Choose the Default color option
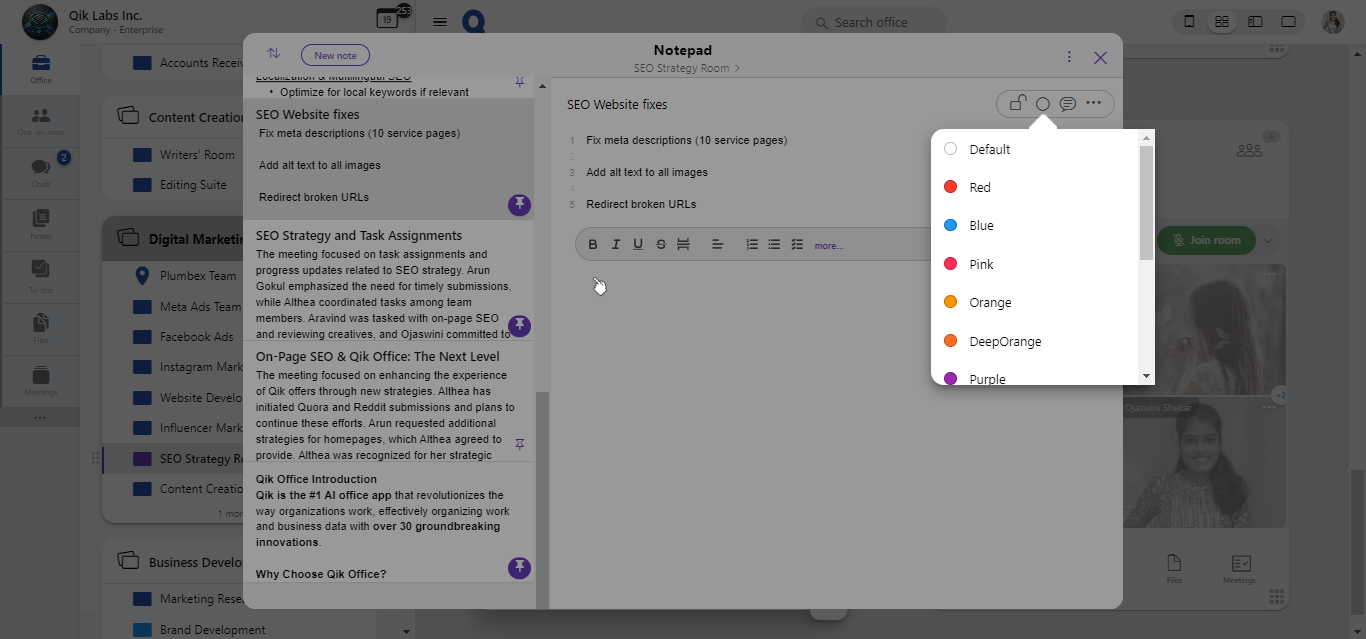Viewport: 1366px width, 639px height. pyautogui.click(x=989, y=149)
